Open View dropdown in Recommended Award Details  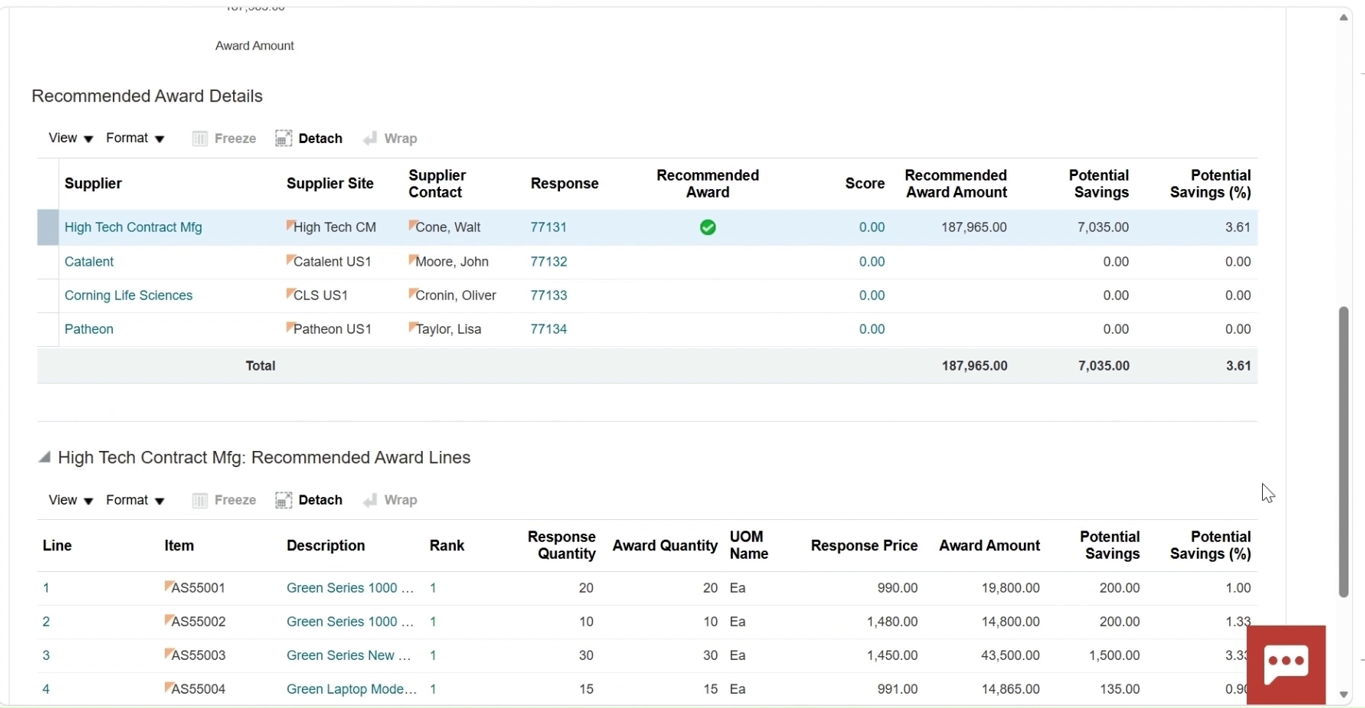tap(70, 138)
